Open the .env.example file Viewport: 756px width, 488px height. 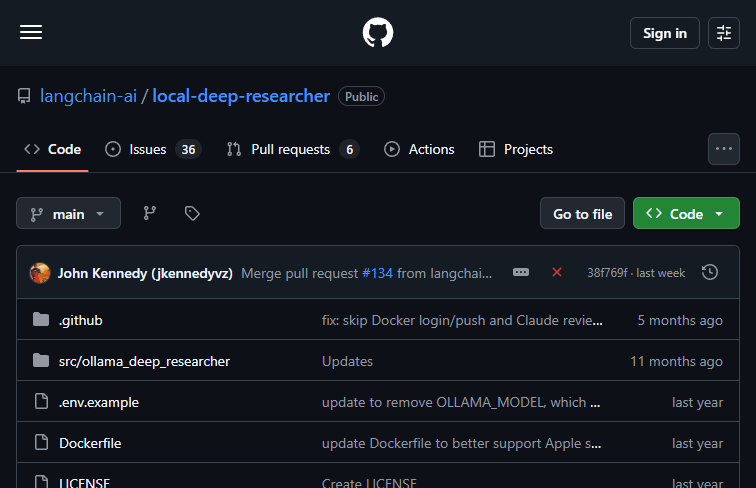click(x=99, y=402)
